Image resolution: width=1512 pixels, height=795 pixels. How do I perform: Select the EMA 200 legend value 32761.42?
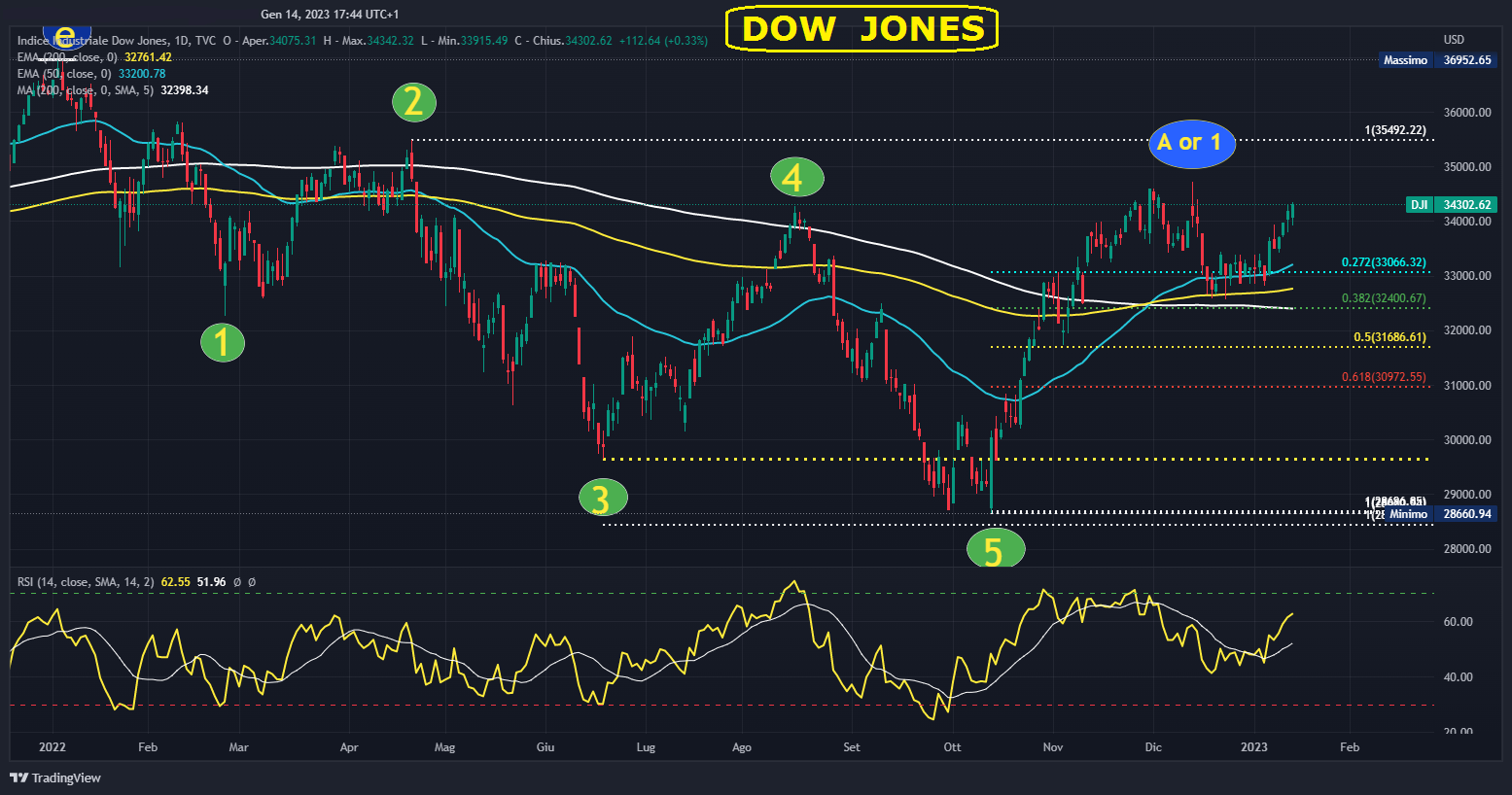coord(148,57)
